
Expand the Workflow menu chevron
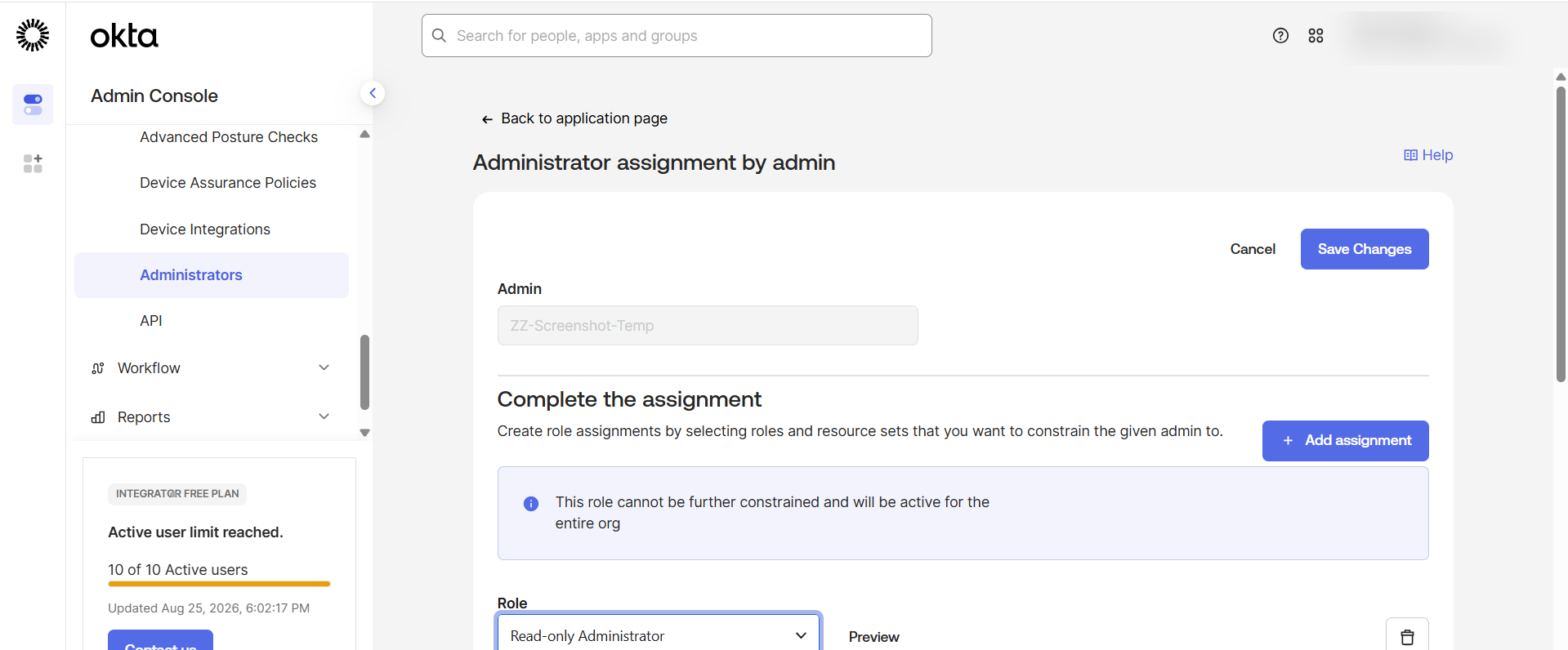point(324,367)
